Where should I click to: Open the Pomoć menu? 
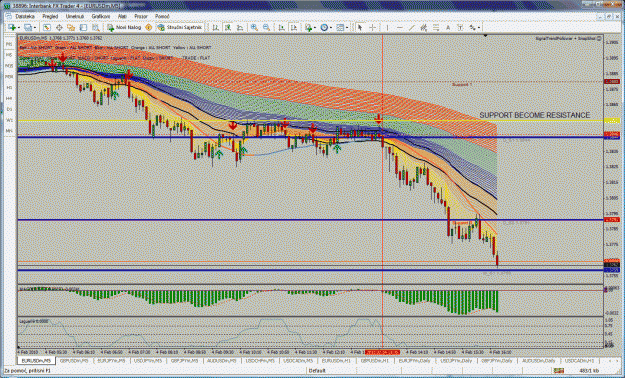162,17
